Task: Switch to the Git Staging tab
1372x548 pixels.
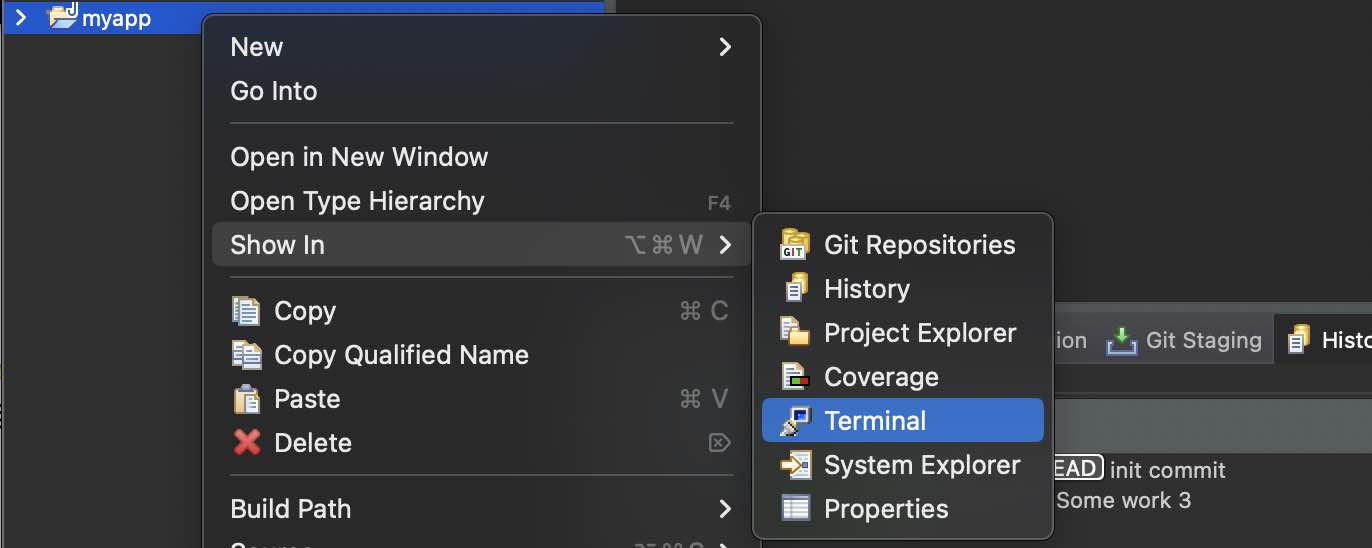Action: tap(1185, 341)
